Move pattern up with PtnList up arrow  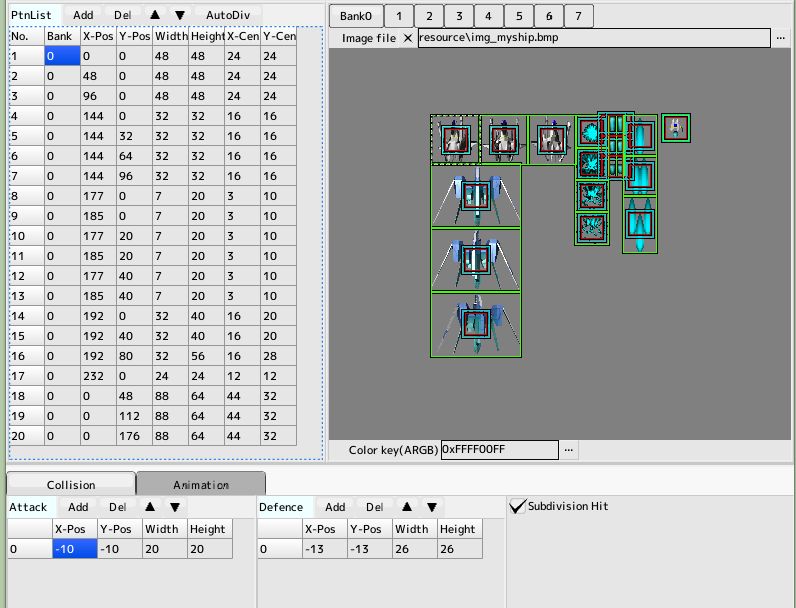155,15
